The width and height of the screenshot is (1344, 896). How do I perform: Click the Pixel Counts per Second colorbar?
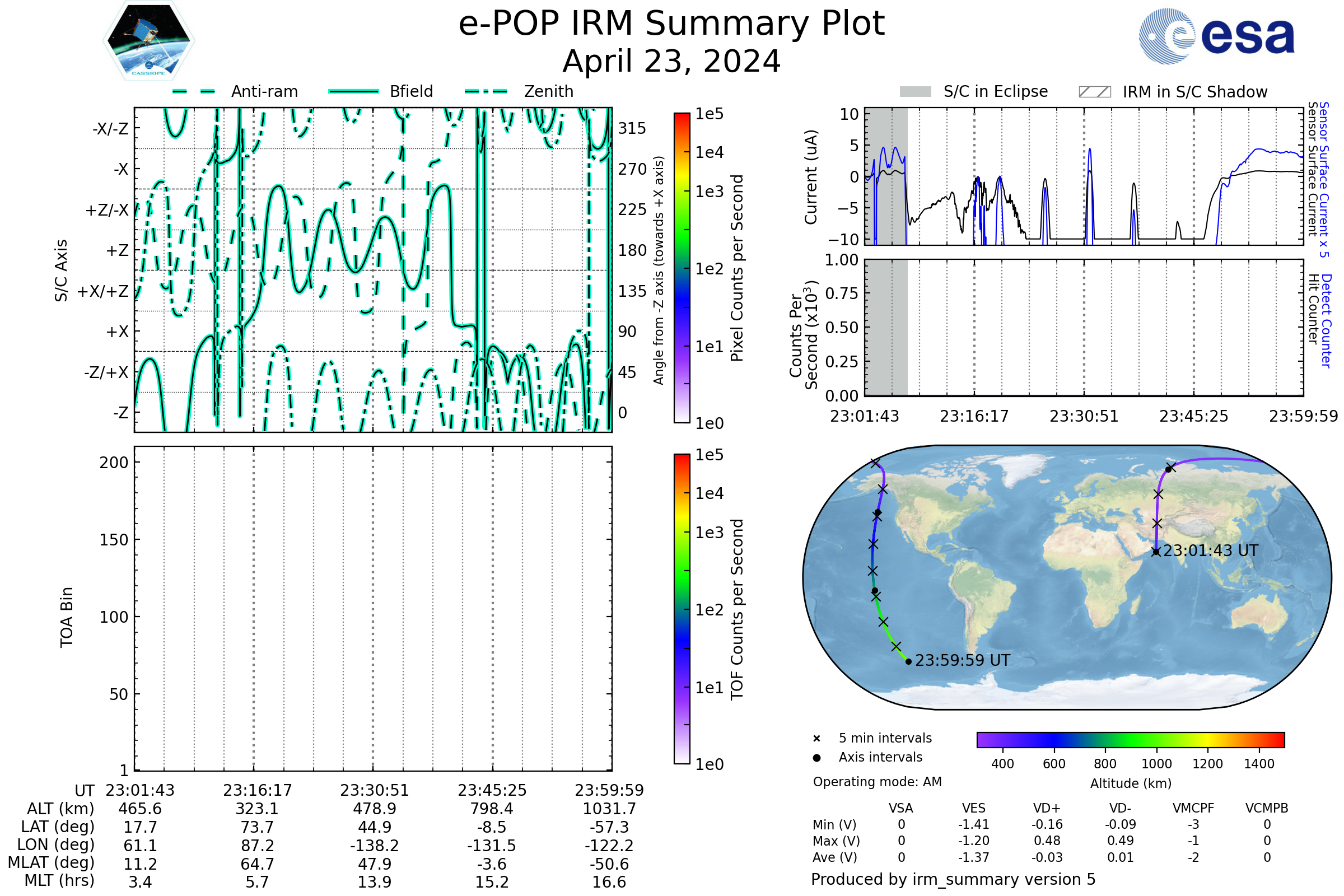pos(682,268)
